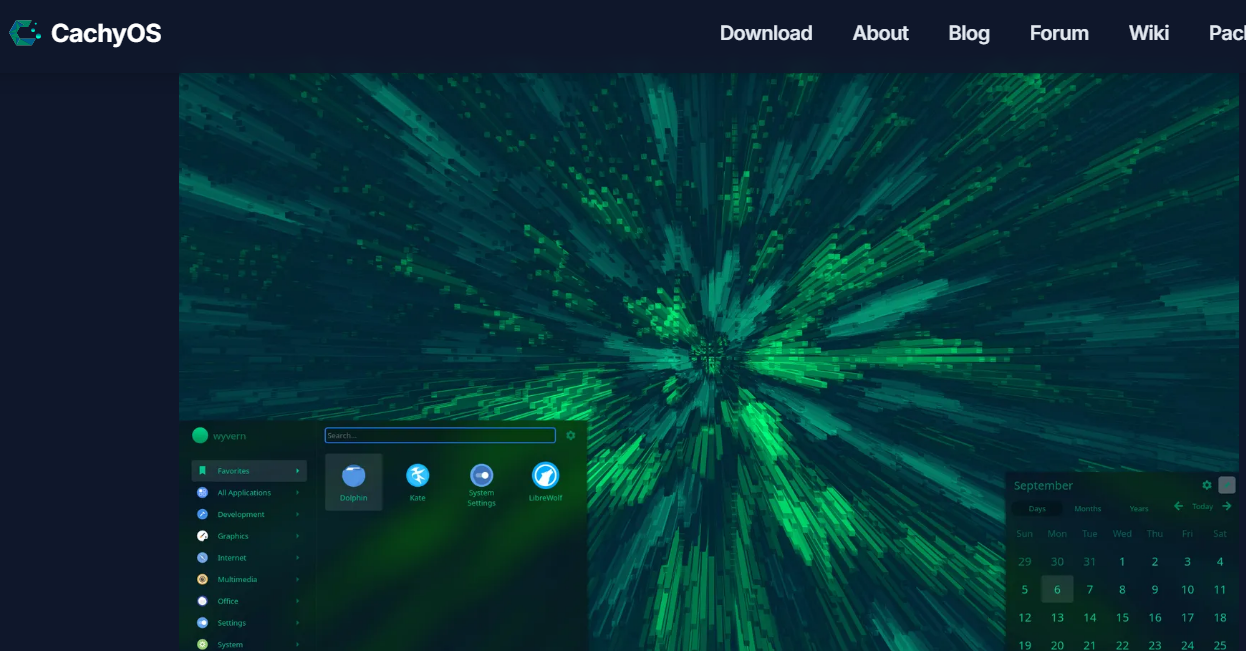Select greyed date 29 of previous month
The width and height of the screenshot is (1246, 651).
pyautogui.click(x=1025, y=561)
